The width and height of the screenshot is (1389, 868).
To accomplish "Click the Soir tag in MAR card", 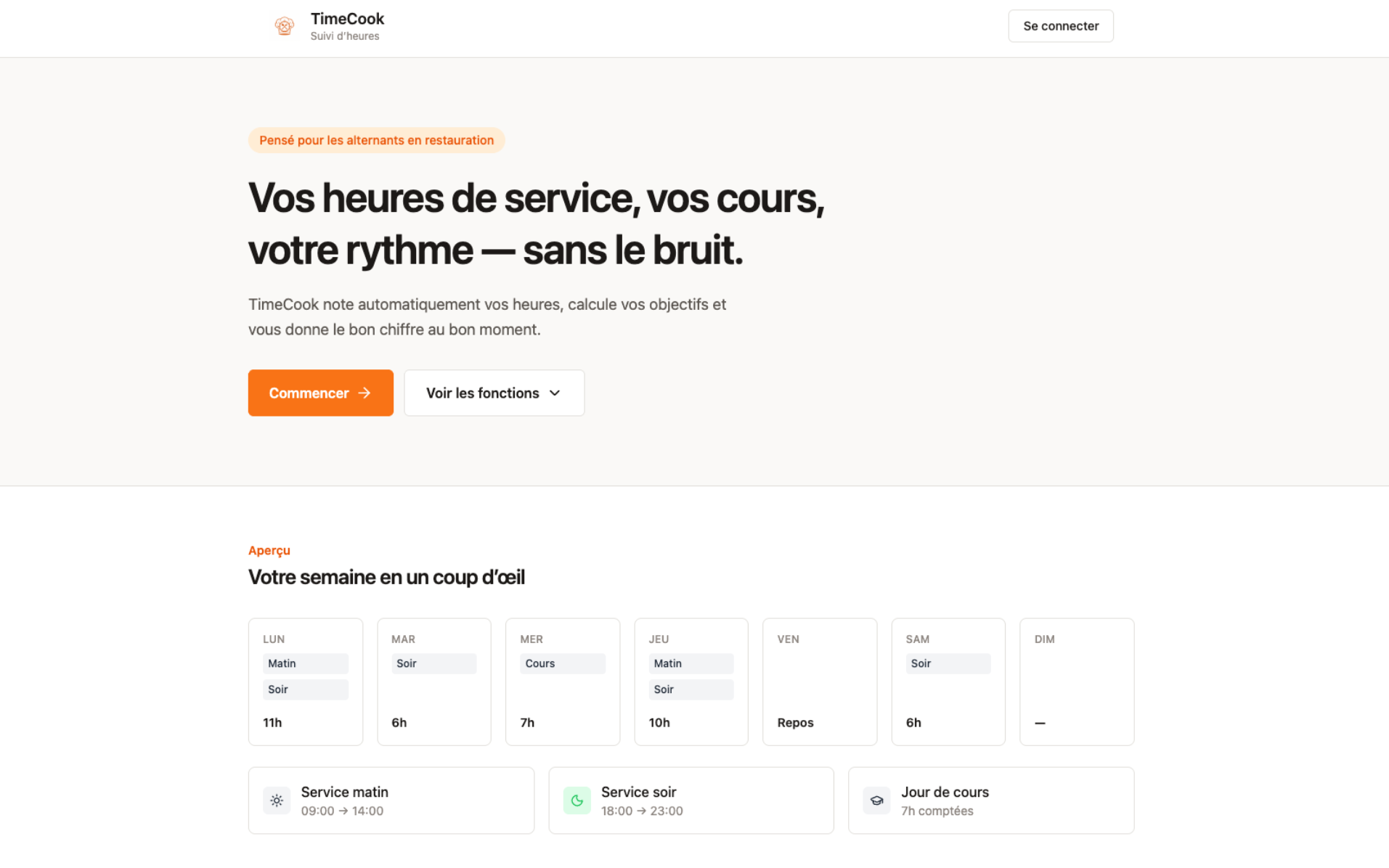I will tap(433, 663).
